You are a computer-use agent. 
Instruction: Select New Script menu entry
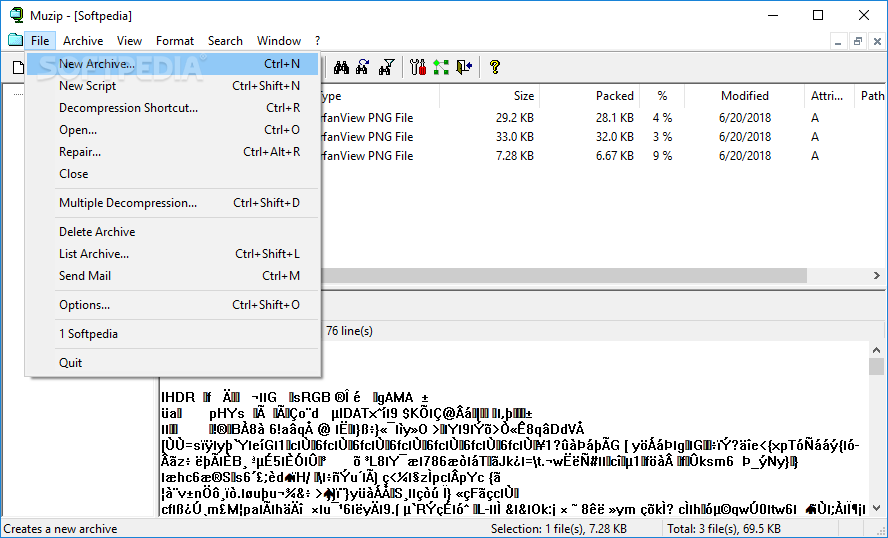coord(173,86)
